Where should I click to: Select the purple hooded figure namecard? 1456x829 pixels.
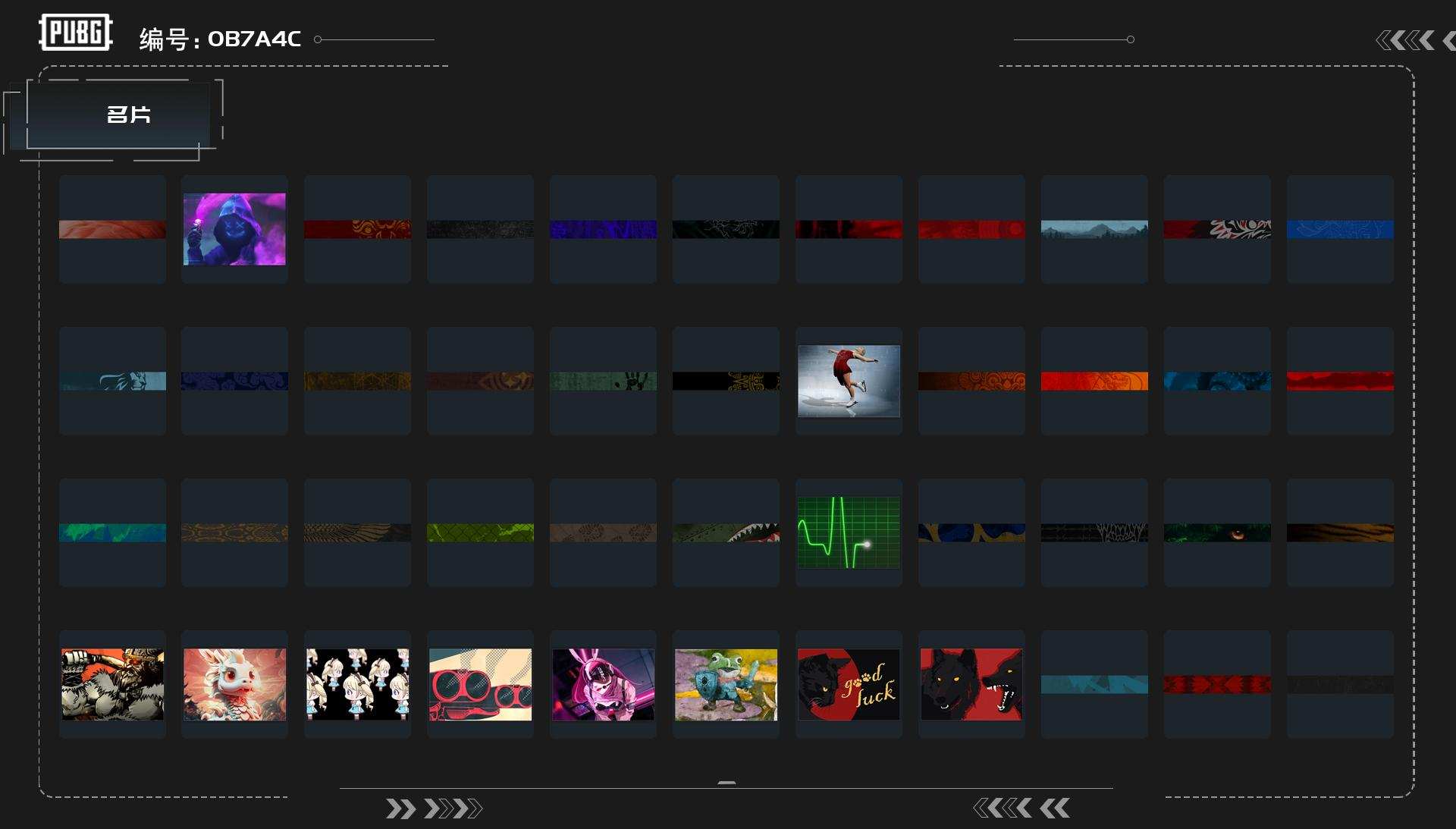pos(234,229)
